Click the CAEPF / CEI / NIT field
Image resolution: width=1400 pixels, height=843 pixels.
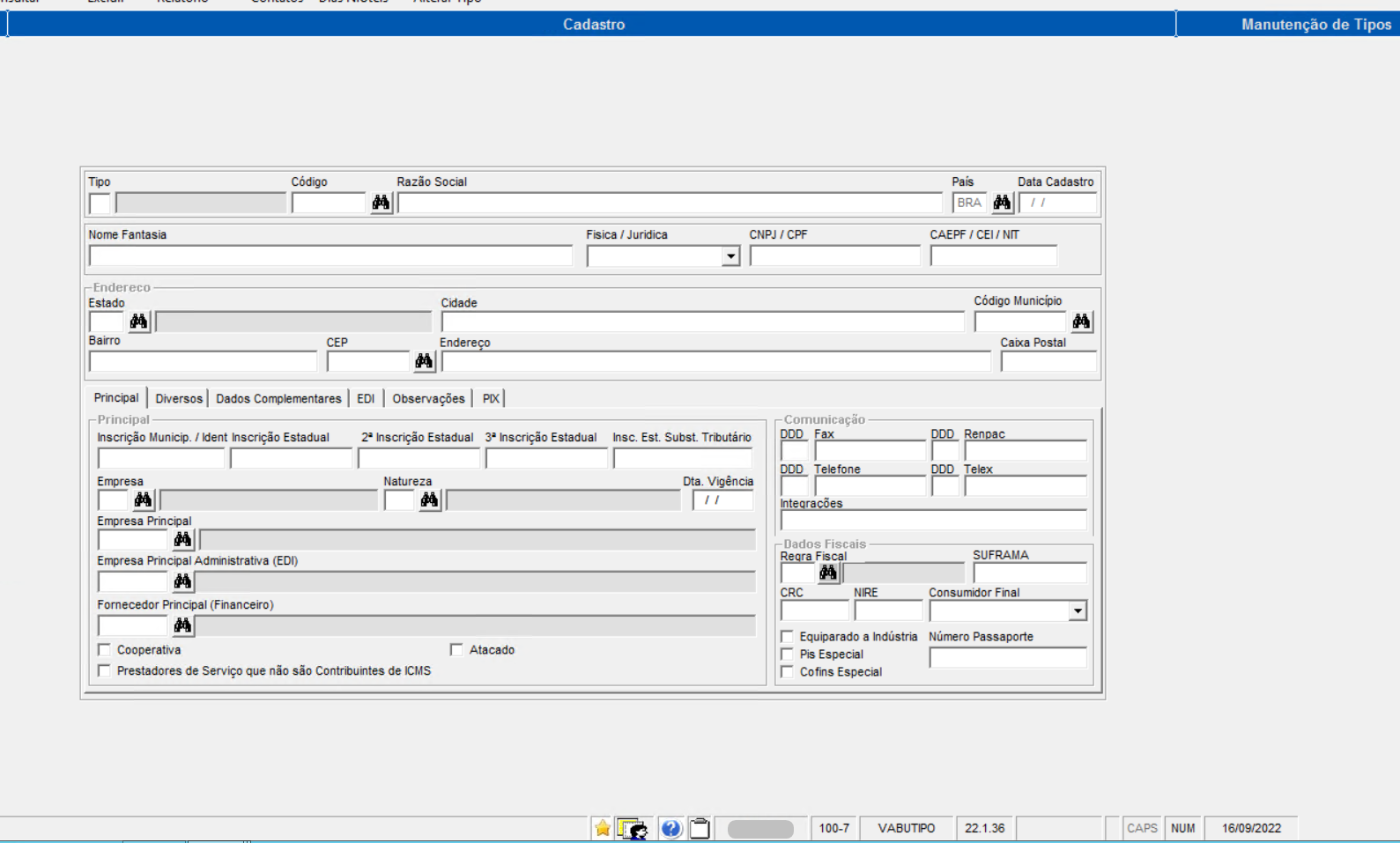coord(994,256)
